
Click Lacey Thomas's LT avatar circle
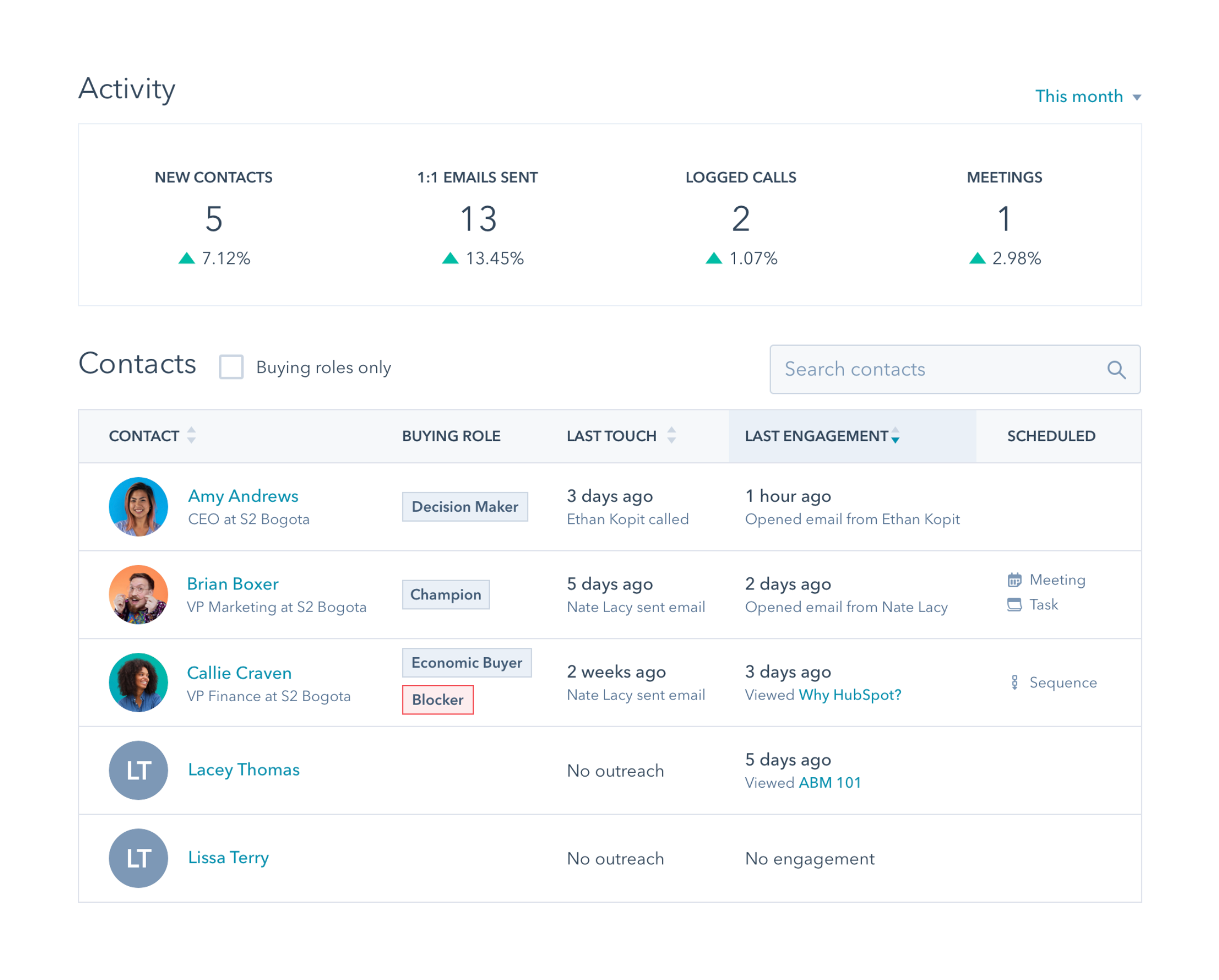click(x=138, y=770)
